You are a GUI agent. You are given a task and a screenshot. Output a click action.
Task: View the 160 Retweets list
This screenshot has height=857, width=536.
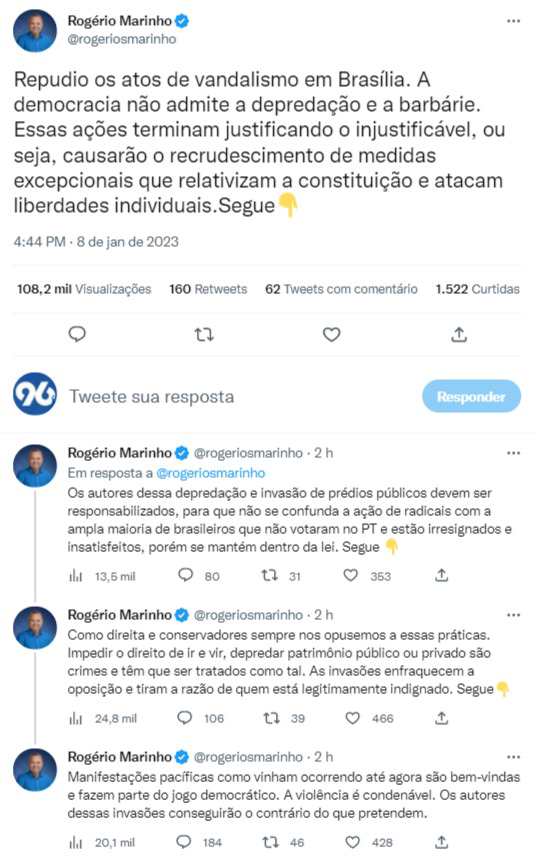click(208, 289)
